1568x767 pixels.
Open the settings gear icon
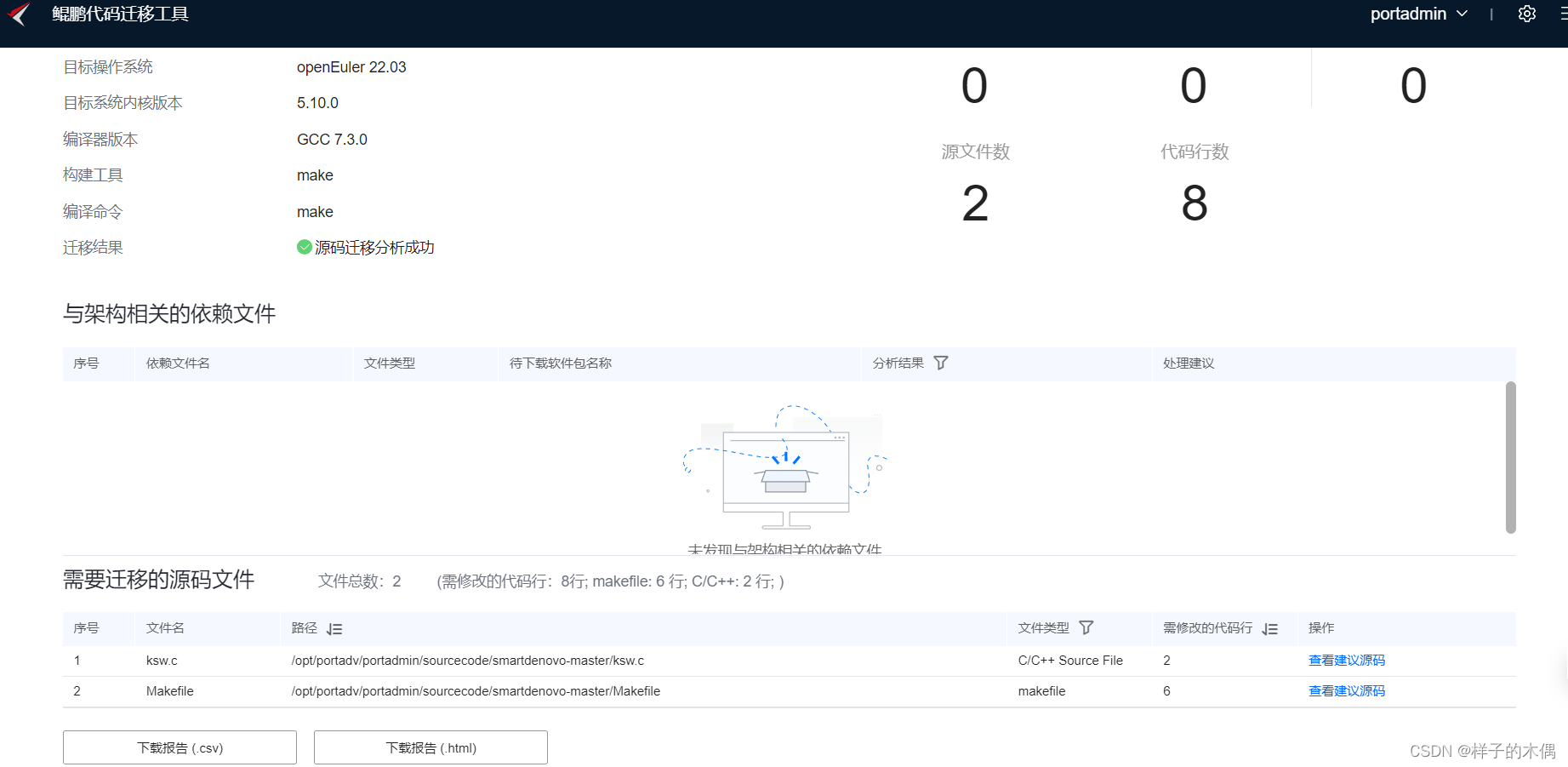tap(1527, 14)
